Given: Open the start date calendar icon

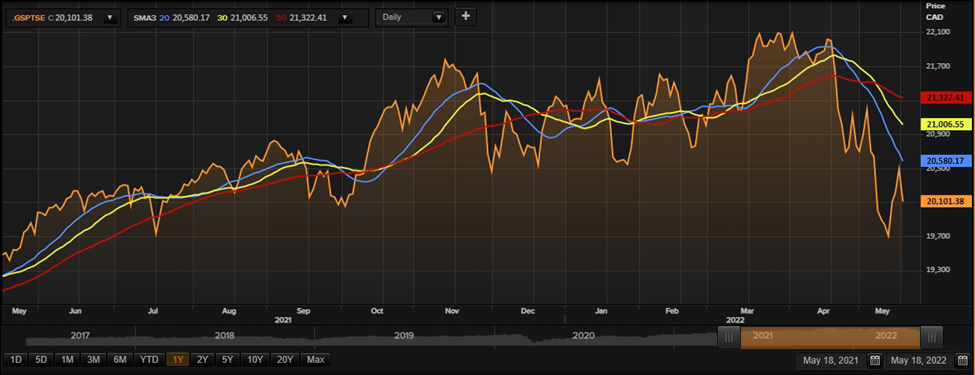Looking at the screenshot, I should [874, 361].
